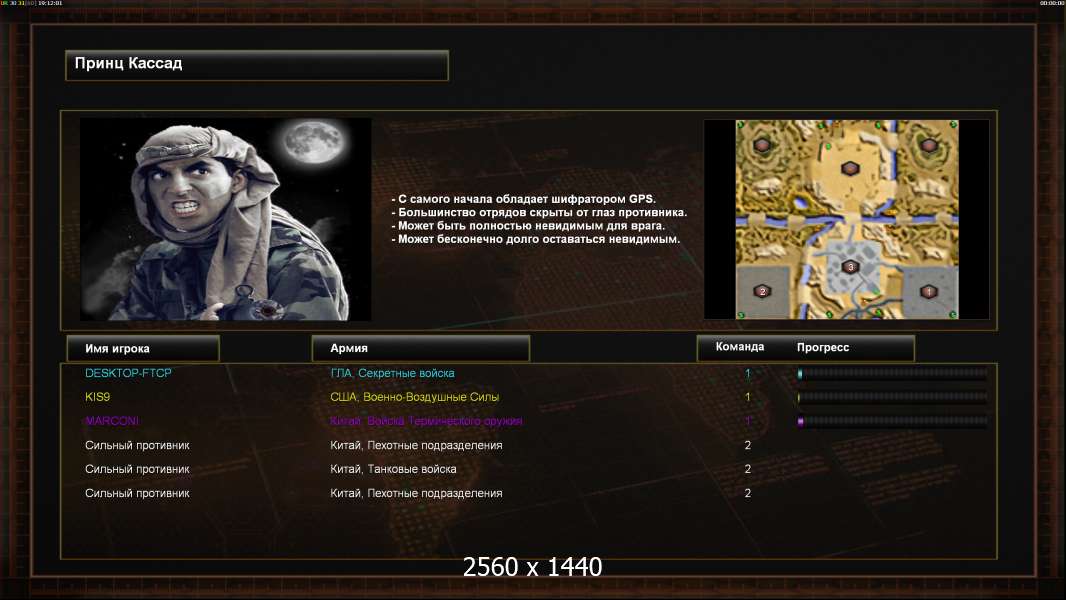The width and height of the screenshot is (1066, 600).
Task: Click start position marker 3 on minimap
Action: [850, 267]
